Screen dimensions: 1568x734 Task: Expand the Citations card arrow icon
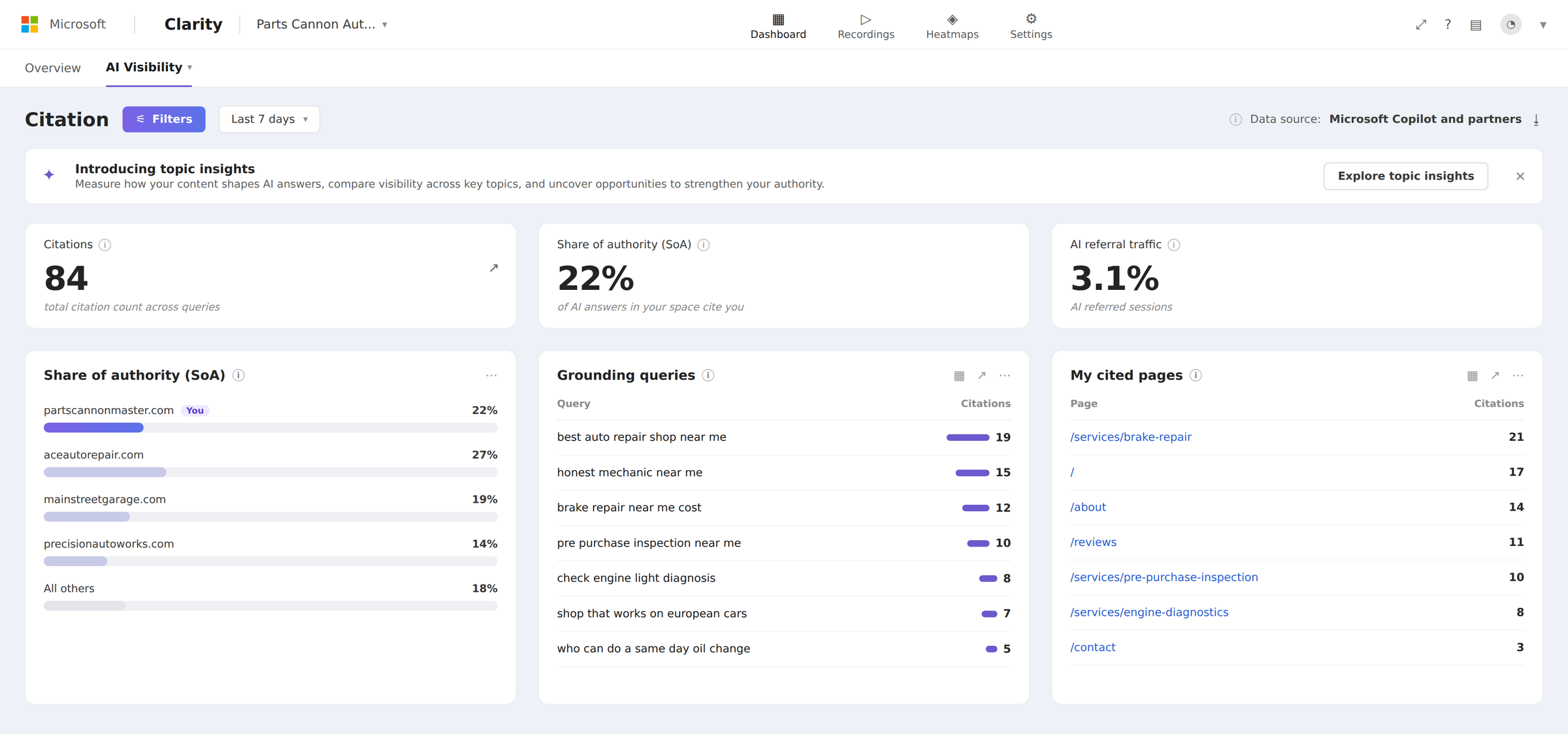(x=494, y=268)
